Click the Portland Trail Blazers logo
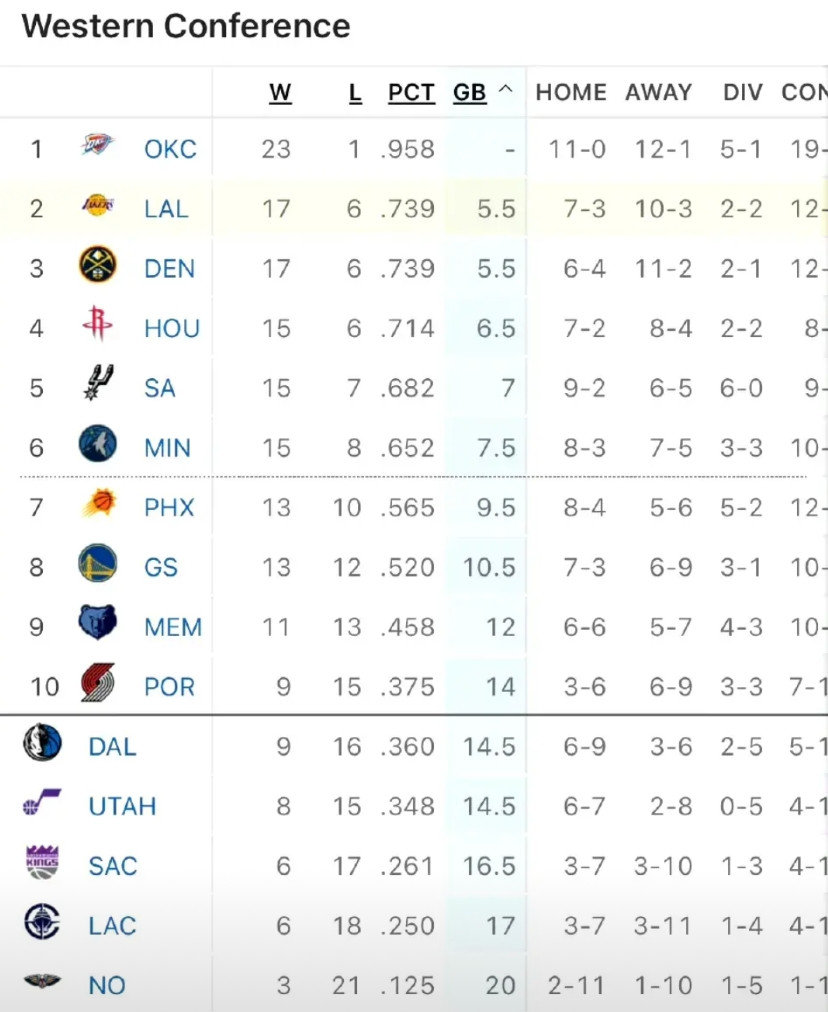Viewport: 828px width, 1012px height. point(97,684)
